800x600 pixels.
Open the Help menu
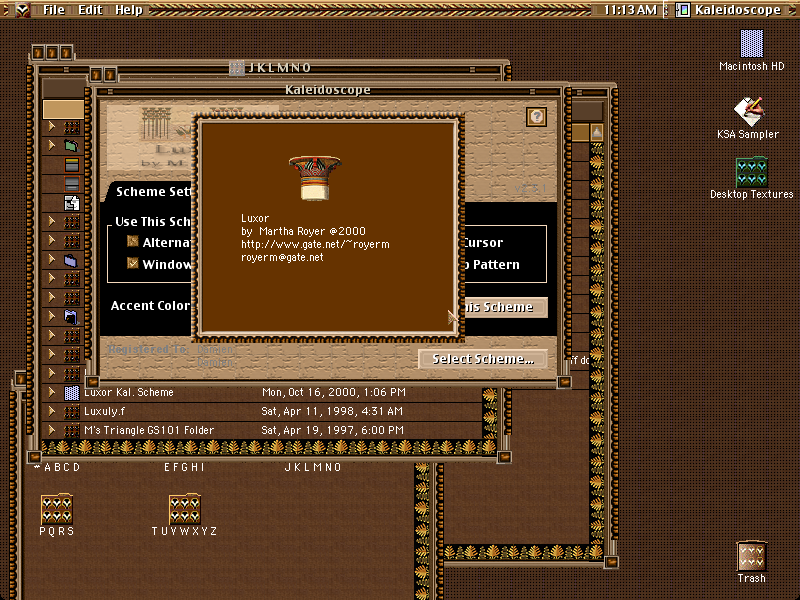click(129, 10)
